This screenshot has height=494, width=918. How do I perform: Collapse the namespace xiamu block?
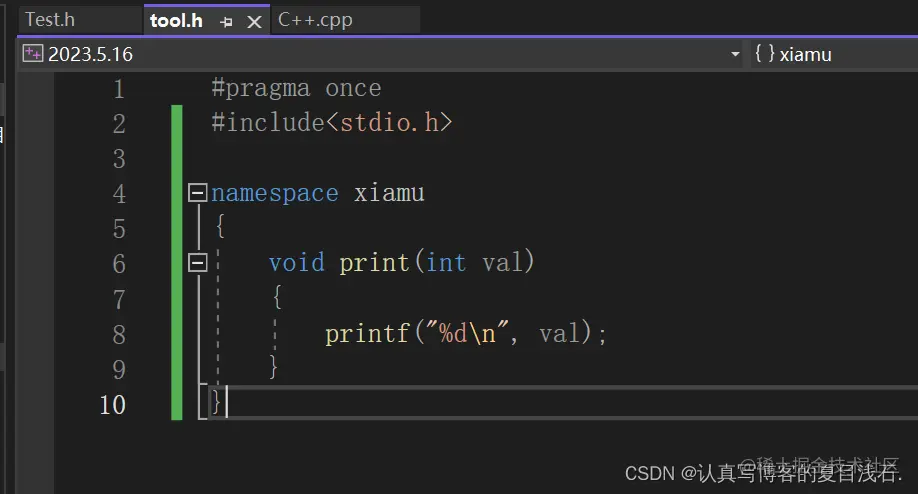[198, 193]
